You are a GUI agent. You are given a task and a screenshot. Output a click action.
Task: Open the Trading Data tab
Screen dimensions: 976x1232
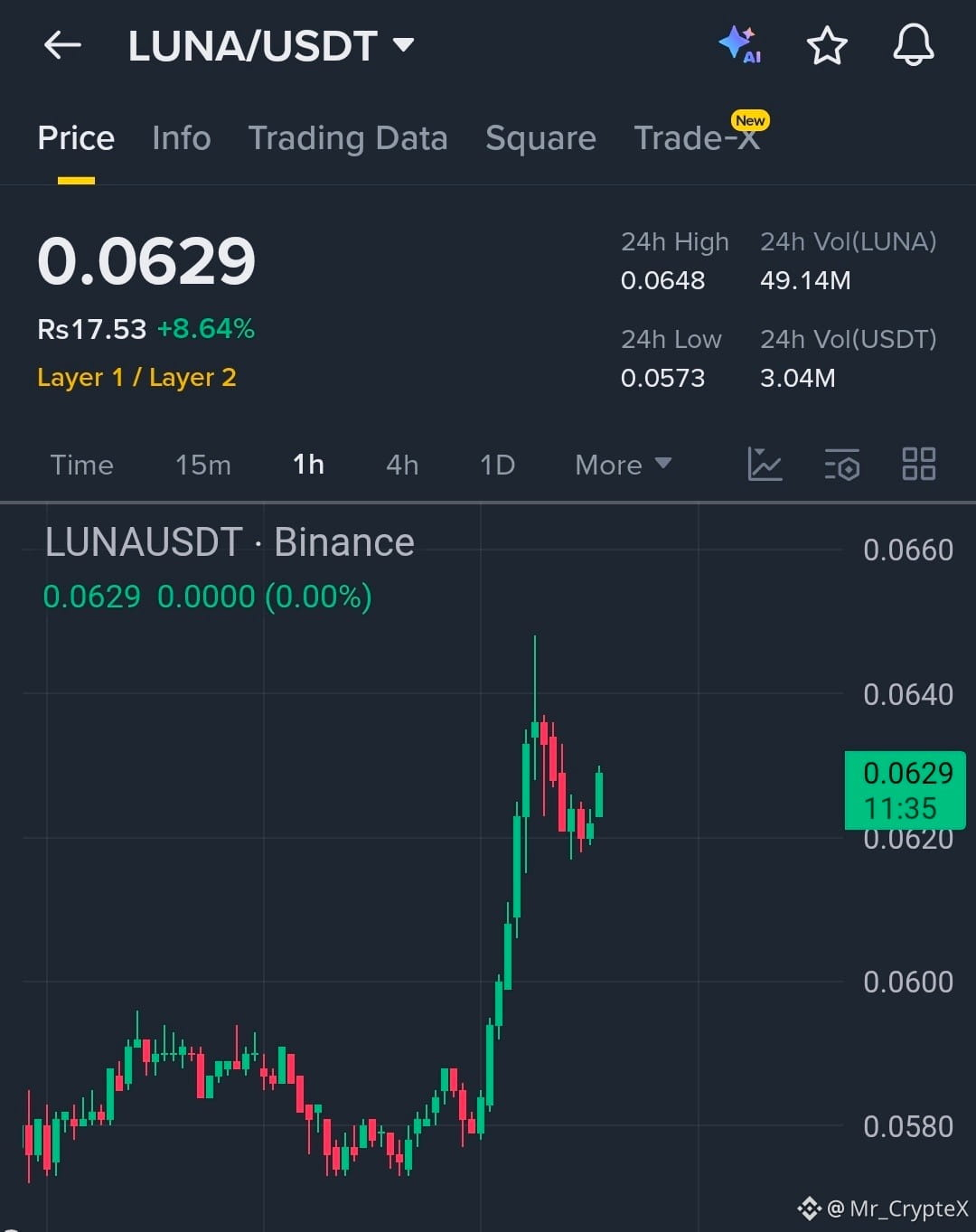point(348,138)
